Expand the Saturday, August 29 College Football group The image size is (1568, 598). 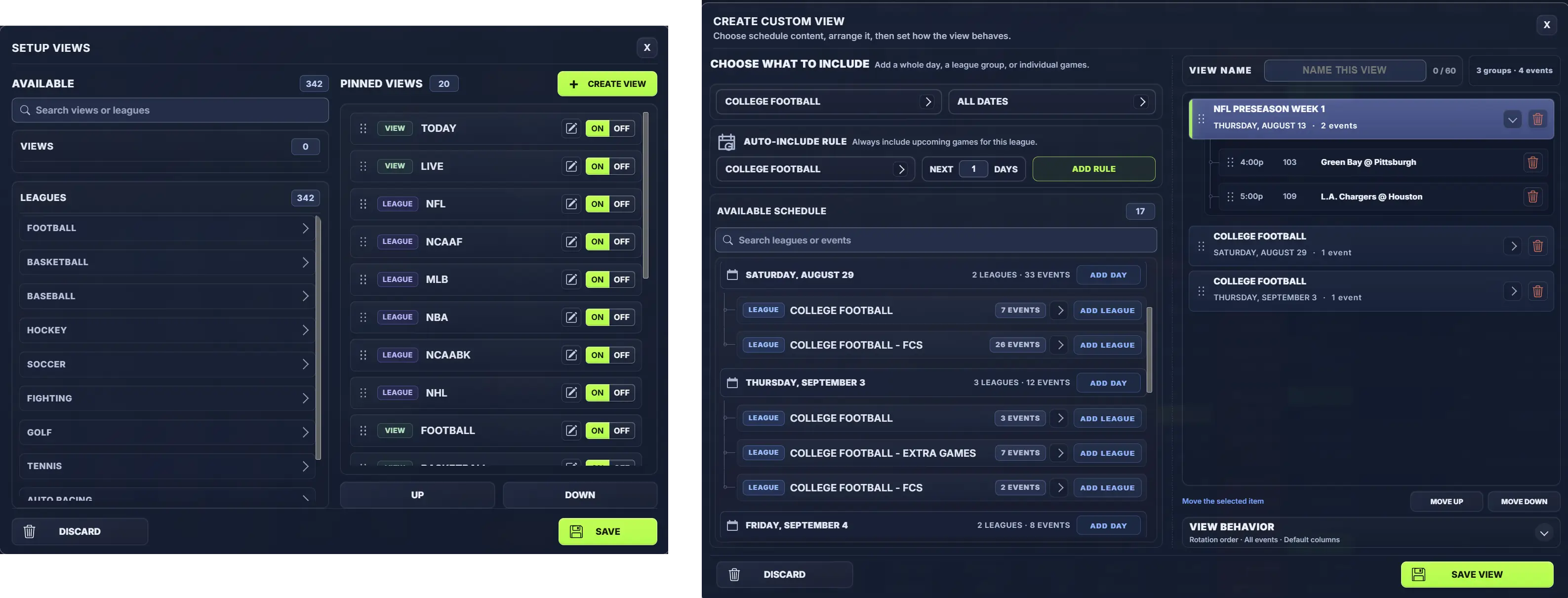[x=1513, y=246]
